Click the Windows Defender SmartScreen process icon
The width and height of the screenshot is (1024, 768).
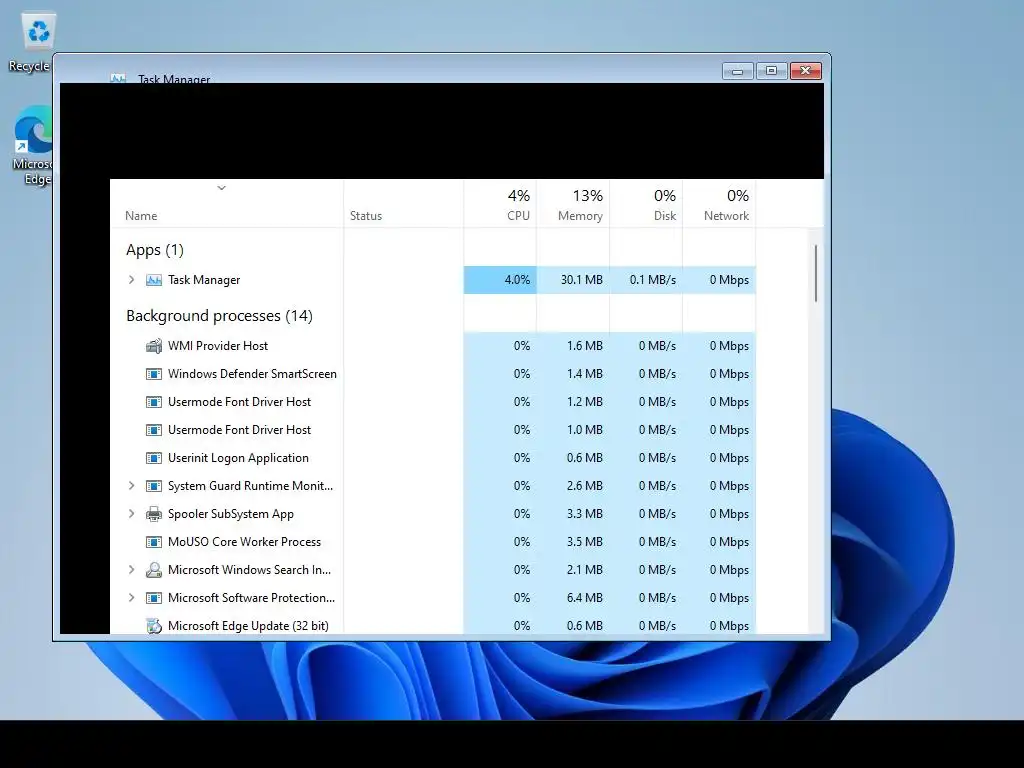(153, 374)
